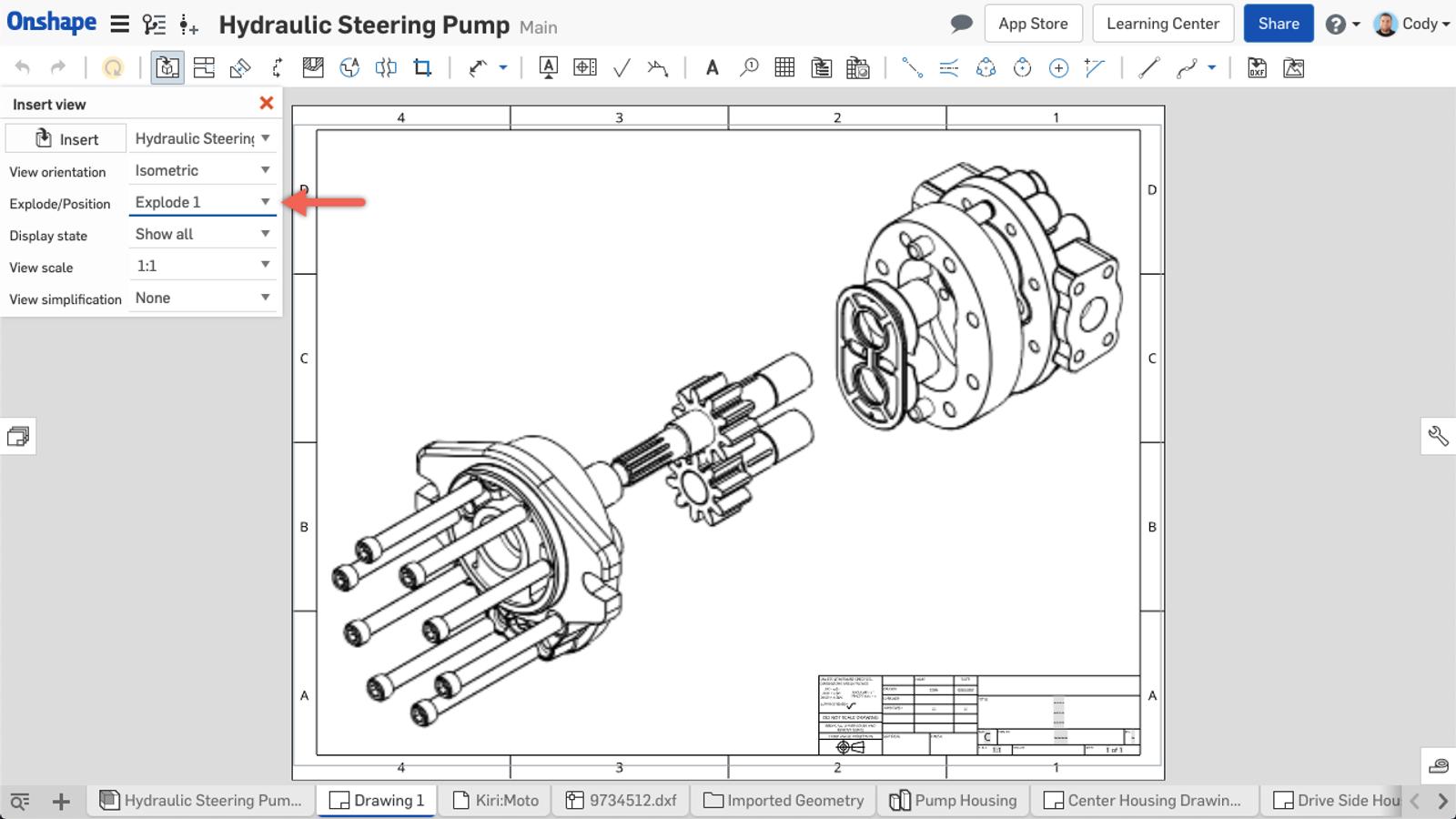Select the Callout magnifier tool
The width and height of the screenshot is (1456, 819).
(x=749, y=67)
